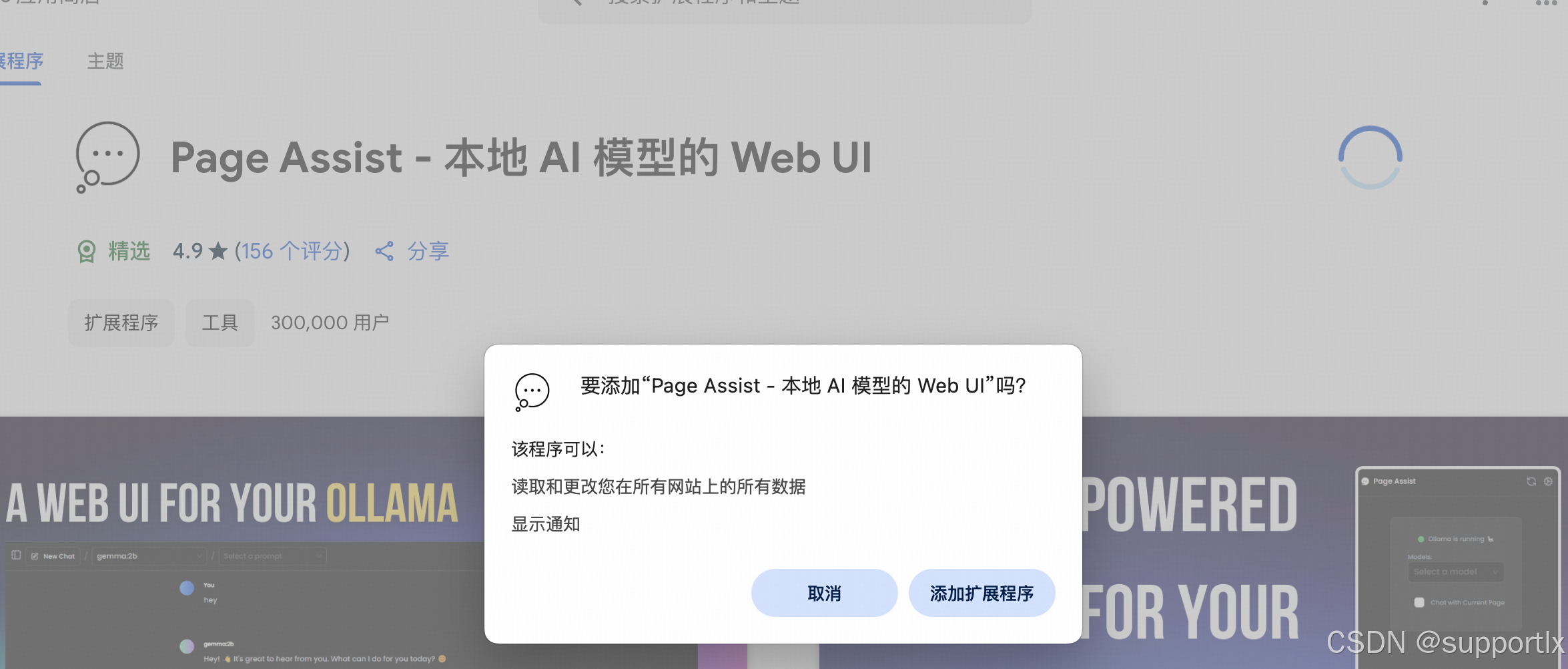Click the refresh icon in Page Assist panel
Image resolution: width=1568 pixels, height=669 pixels.
click(1531, 481)
